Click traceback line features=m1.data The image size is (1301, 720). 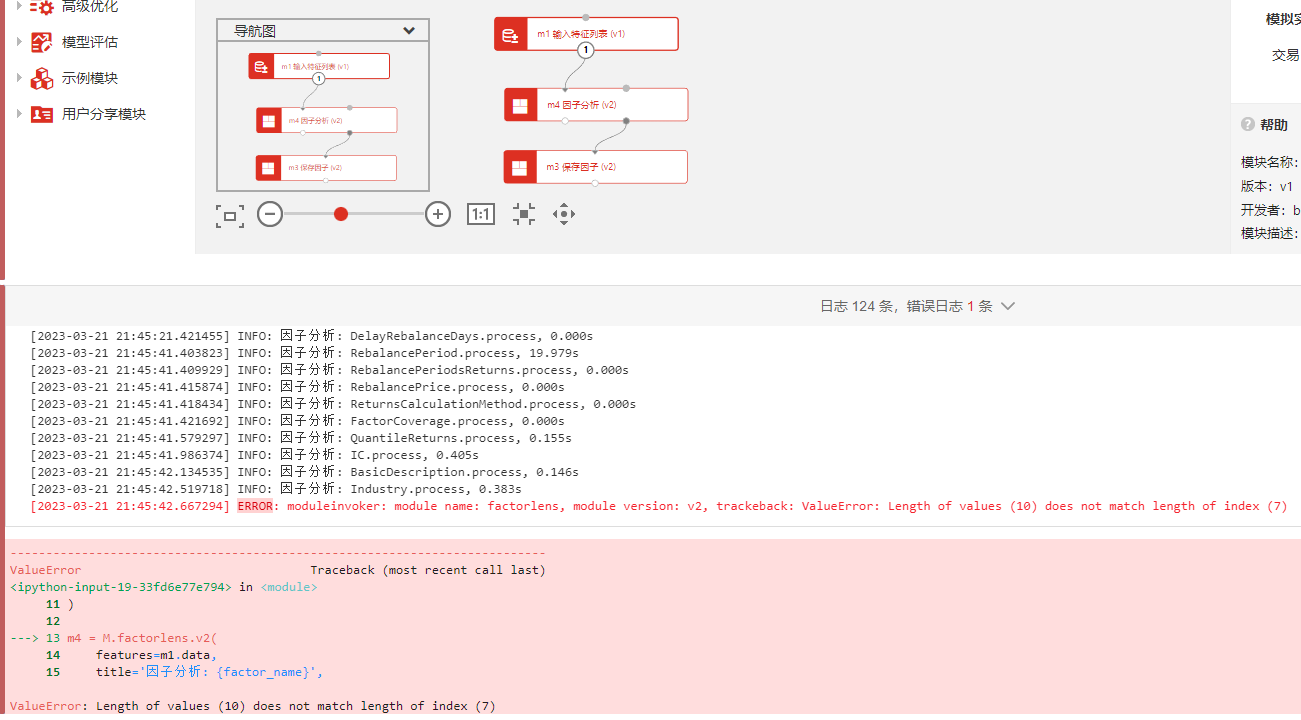(156, 655)
